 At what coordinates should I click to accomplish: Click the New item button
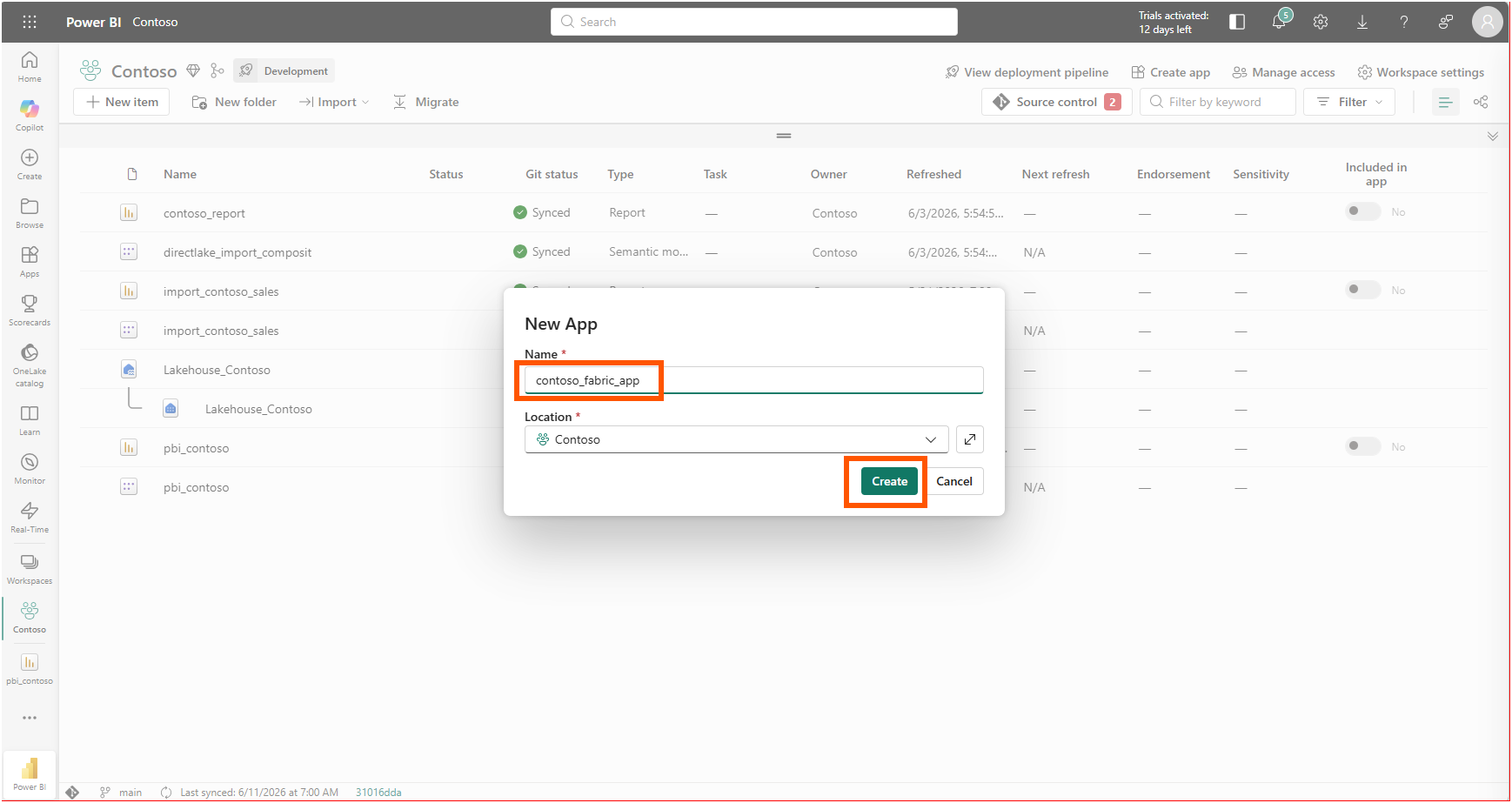[x=122, y=102]
